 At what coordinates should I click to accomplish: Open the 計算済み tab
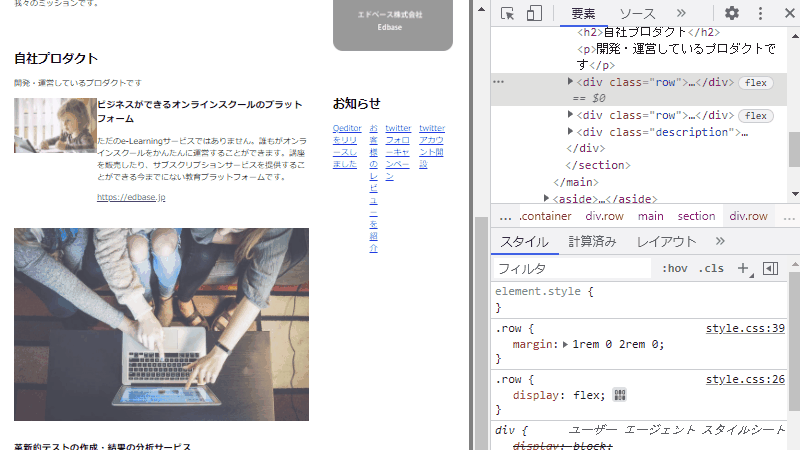592,241
